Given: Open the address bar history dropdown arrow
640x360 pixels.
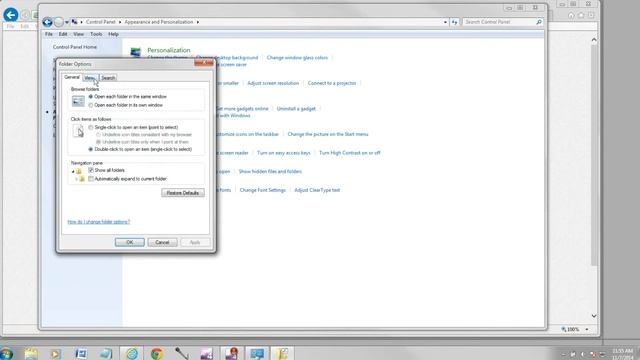Looking at the screenshot, I should coord(445,22).
